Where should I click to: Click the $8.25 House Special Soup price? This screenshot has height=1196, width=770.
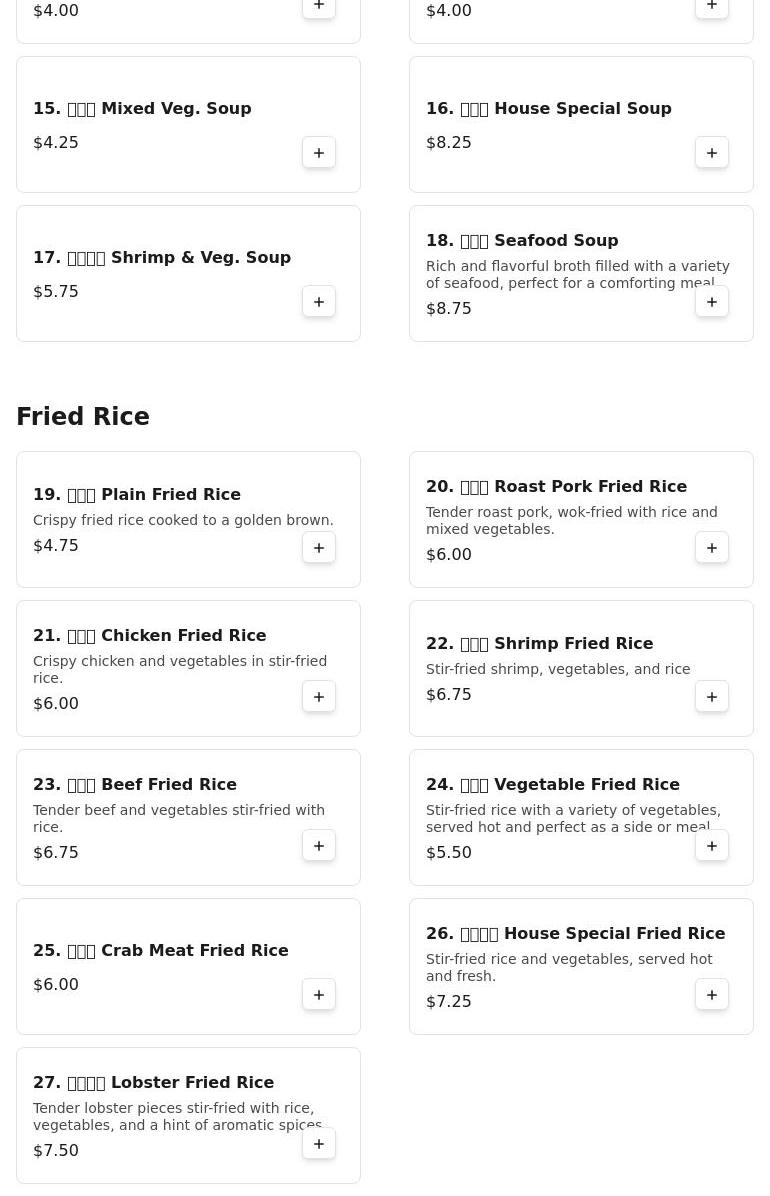pyautogui.click(x=449, y=142)
